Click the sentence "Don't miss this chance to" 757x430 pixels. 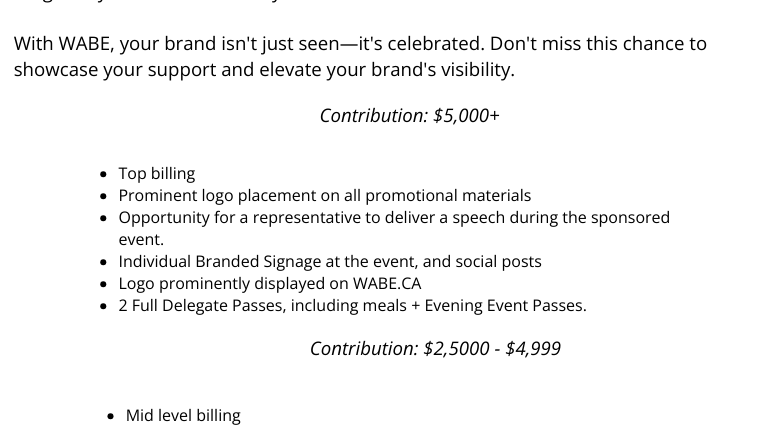point(598,44)
